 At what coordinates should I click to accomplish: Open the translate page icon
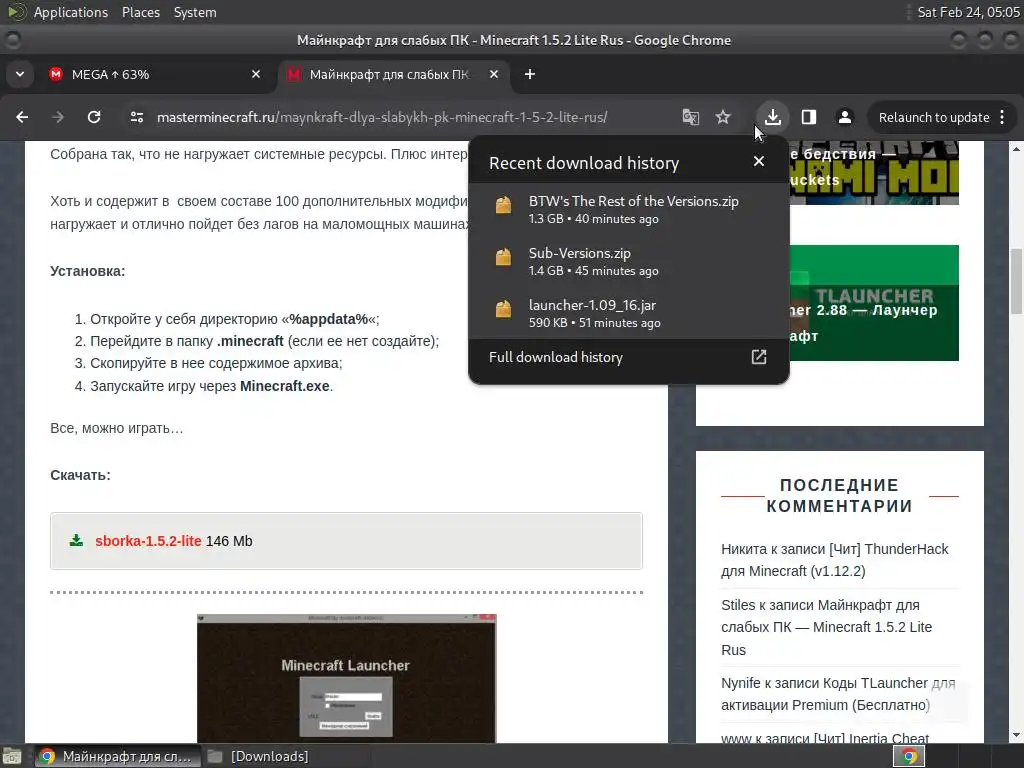click(x=690, y=117)
